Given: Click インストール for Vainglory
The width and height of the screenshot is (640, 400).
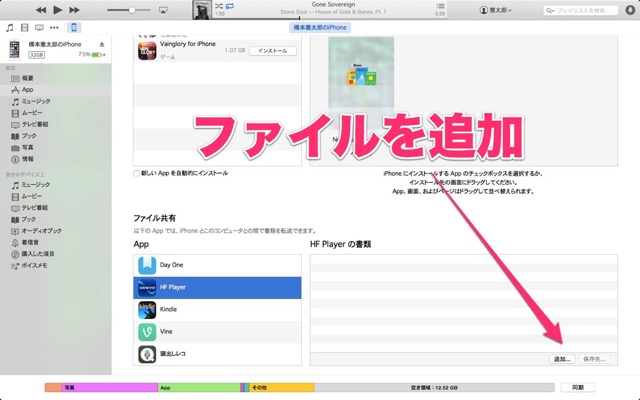Looking at the screenshot, I should click(273, 51).
